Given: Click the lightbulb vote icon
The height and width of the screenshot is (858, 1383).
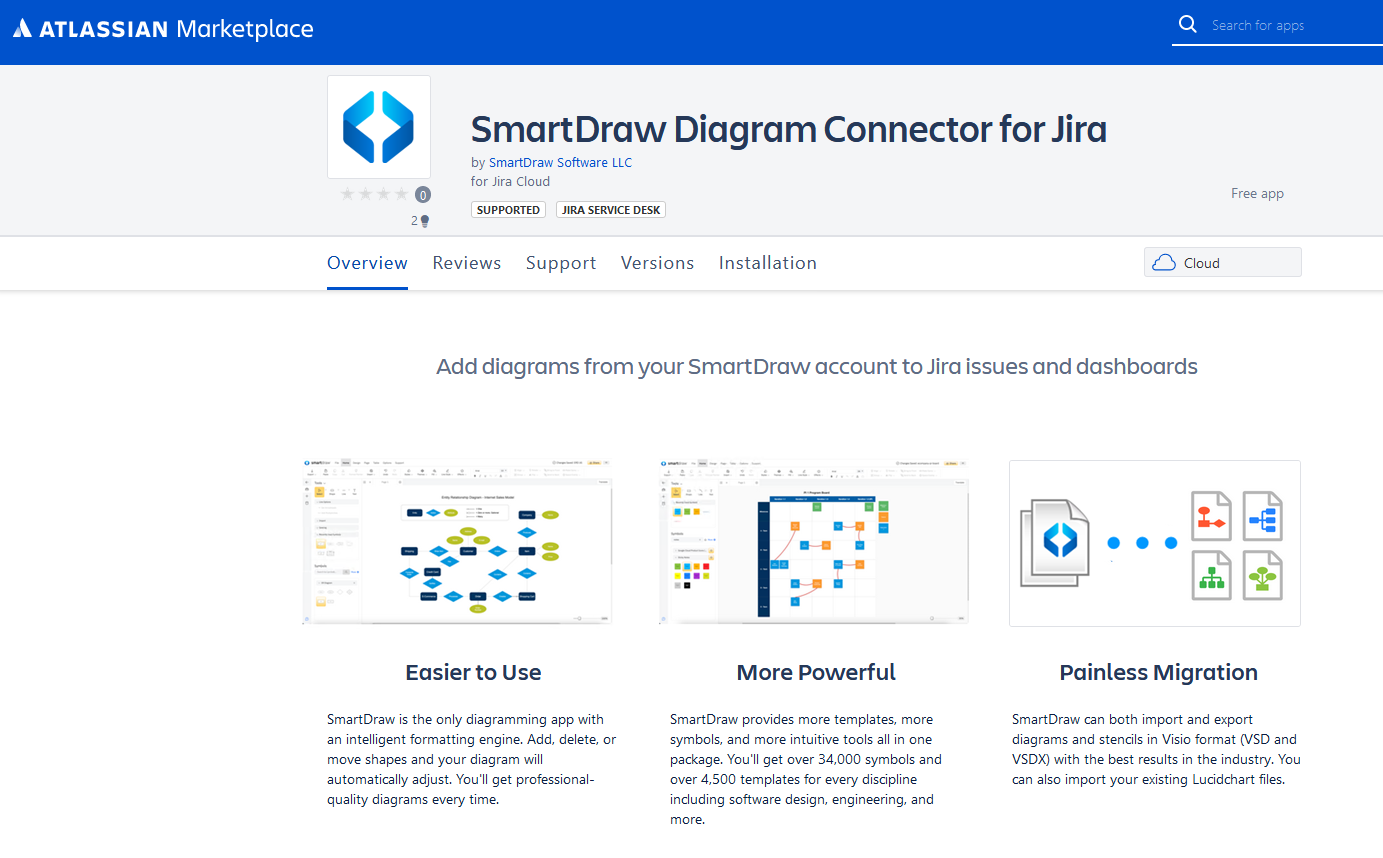Looking at the screenshot, I should 424,219.
